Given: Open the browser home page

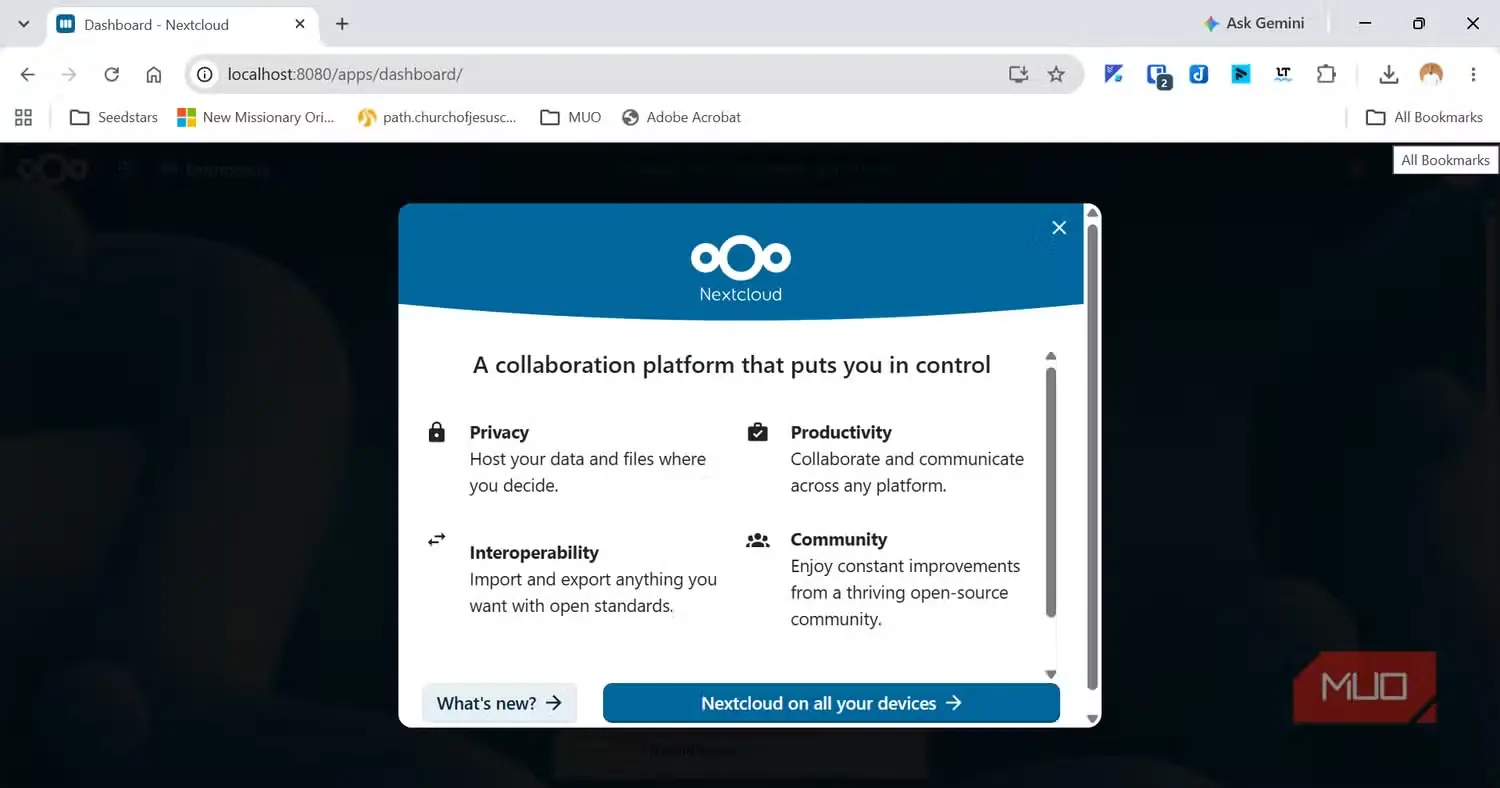Looking at the screenshot, I should click(x=154, y=74).
